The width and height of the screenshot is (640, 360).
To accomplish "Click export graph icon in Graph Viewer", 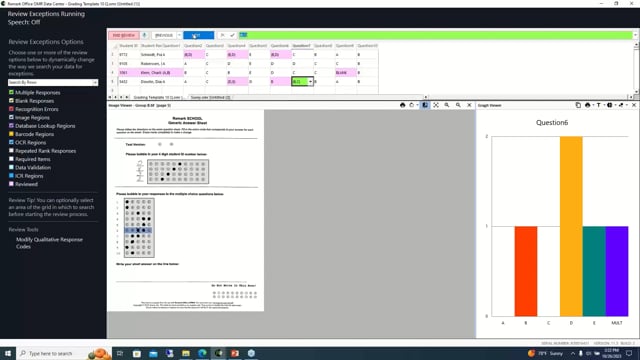I will click(x=621, y=105).
